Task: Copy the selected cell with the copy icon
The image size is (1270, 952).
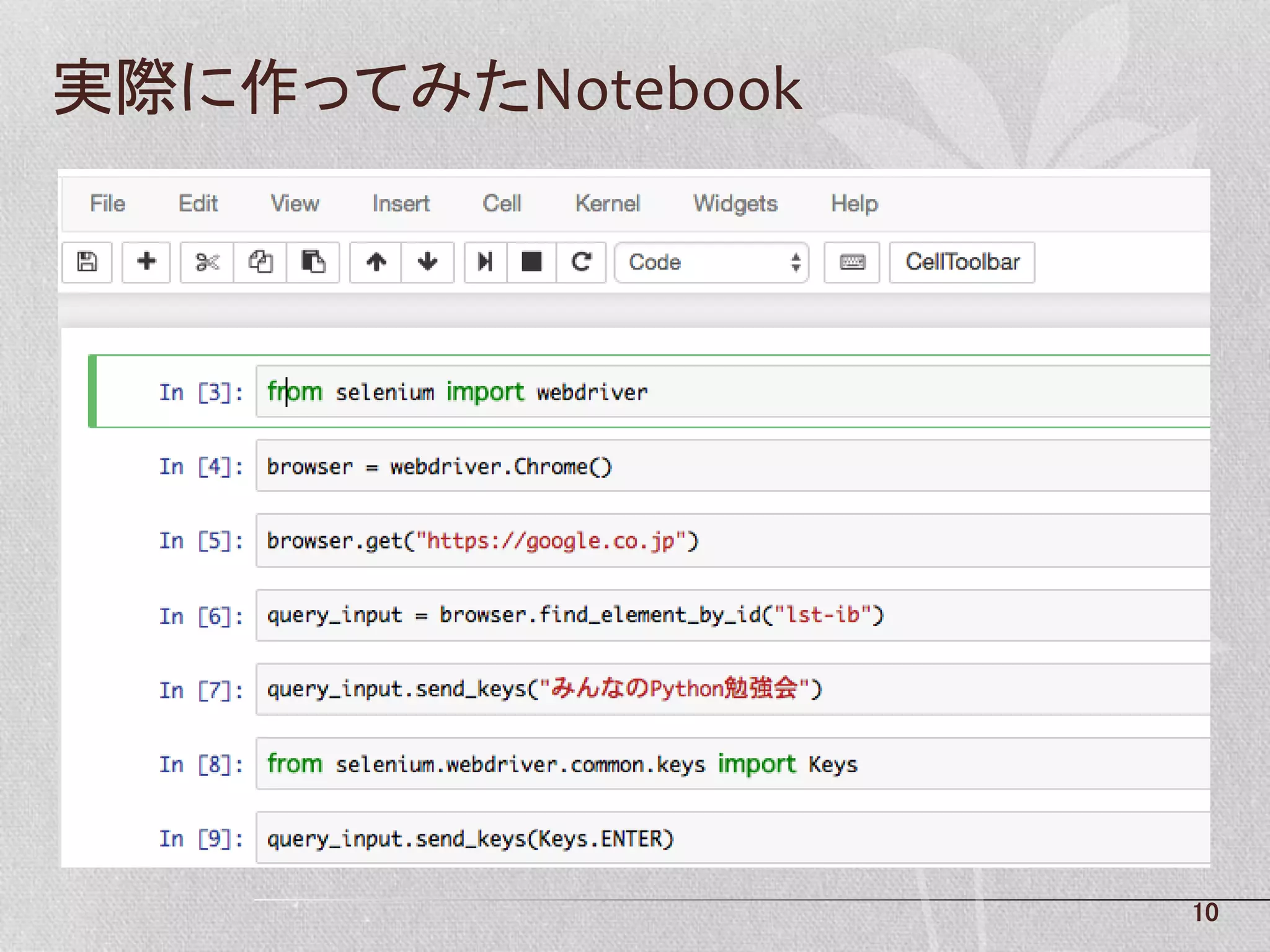Action: pos(260,262)
